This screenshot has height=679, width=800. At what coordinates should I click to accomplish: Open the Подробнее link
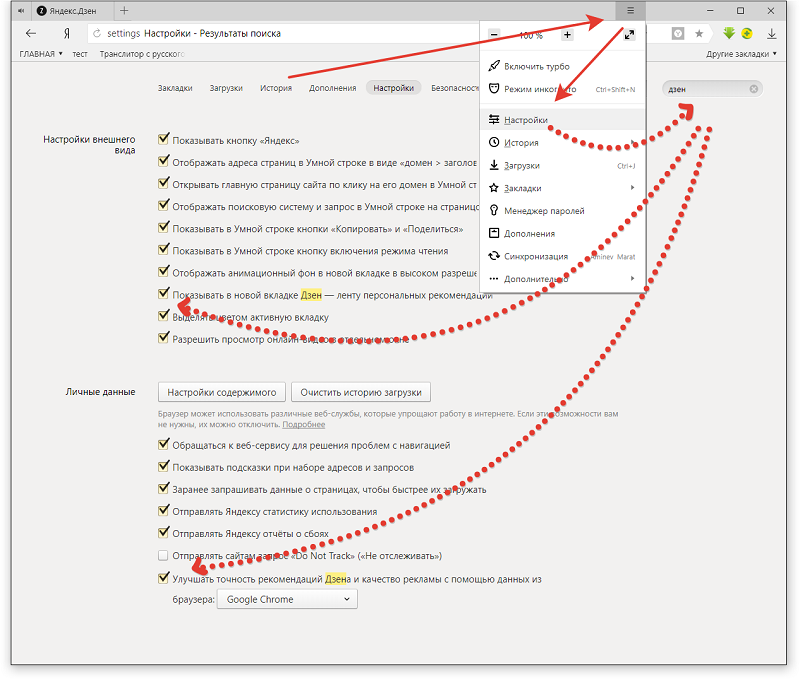coord(304,424)
